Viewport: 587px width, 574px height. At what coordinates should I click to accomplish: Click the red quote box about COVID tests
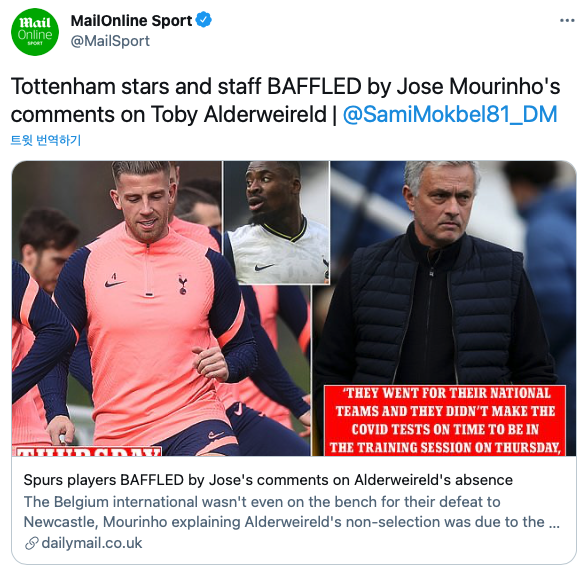click(445, 420)
